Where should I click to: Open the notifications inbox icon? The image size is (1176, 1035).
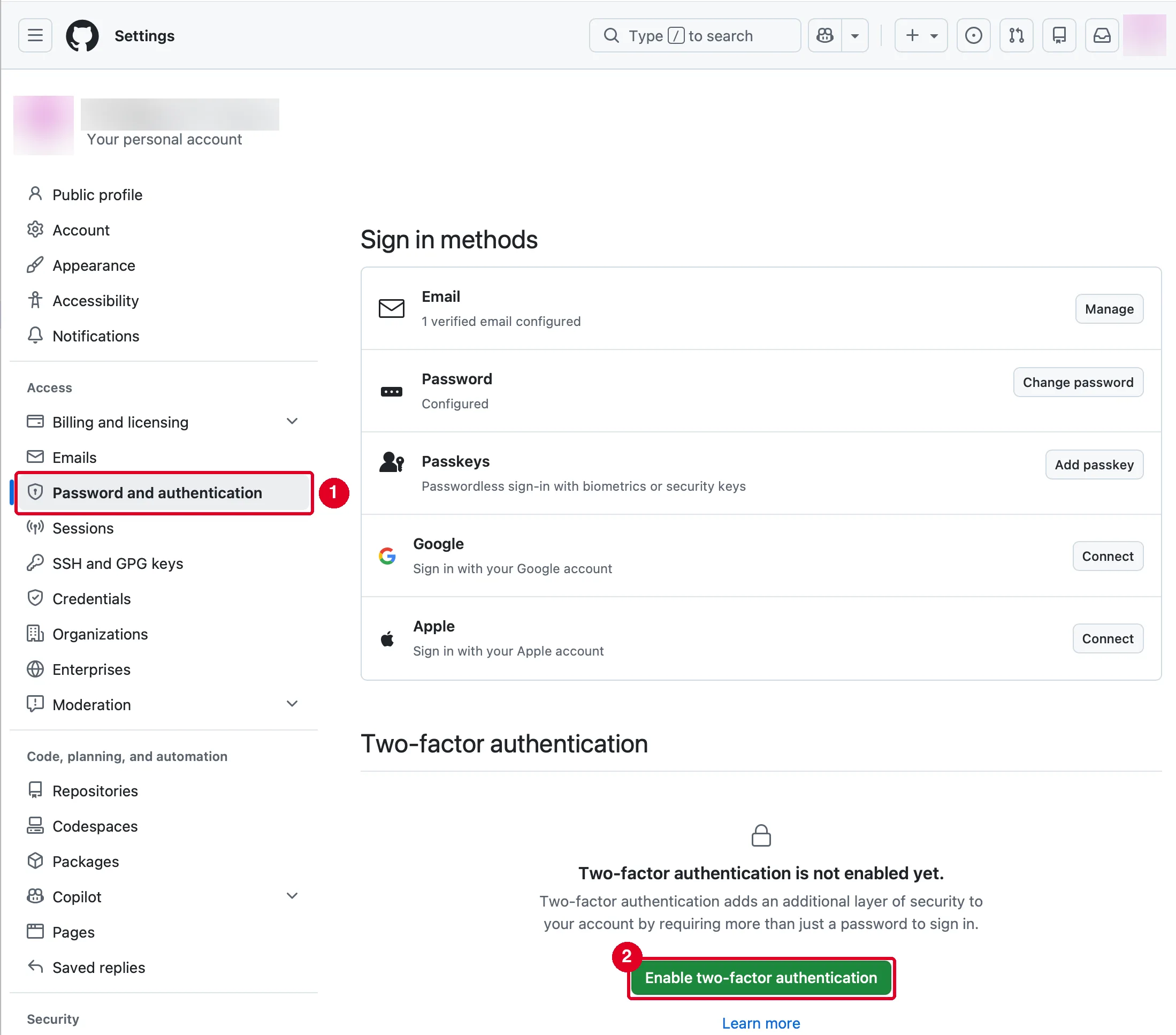pyautogui.click(x=1101, y=36)
